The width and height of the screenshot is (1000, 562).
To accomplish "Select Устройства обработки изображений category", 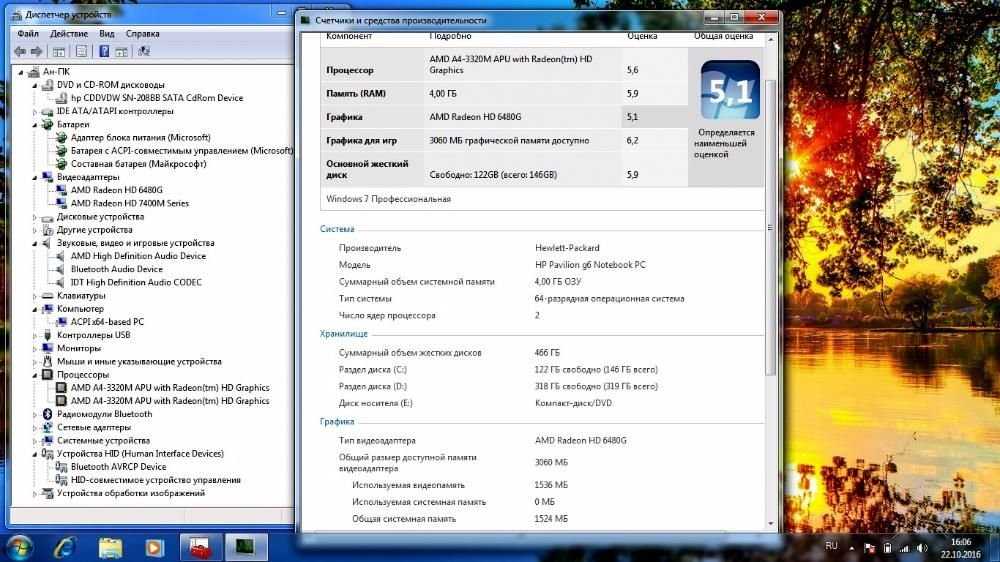I will point(131,493).
